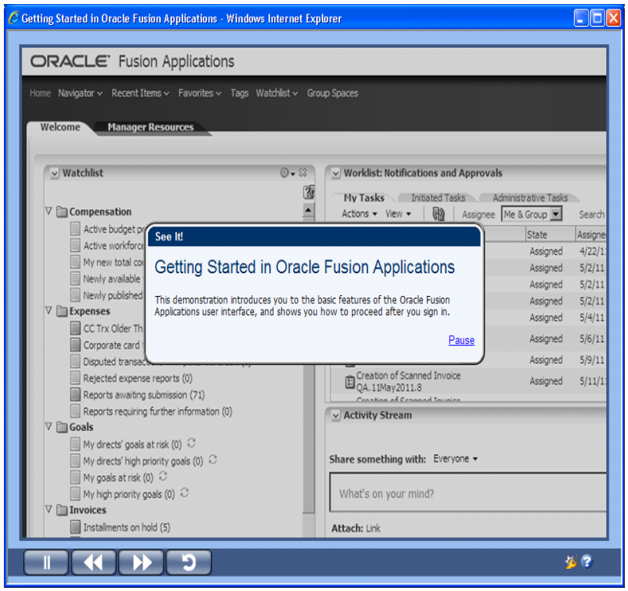628x591 pixels.
Task: Click the Worklist refresh icon
Action: click(438, 214)
